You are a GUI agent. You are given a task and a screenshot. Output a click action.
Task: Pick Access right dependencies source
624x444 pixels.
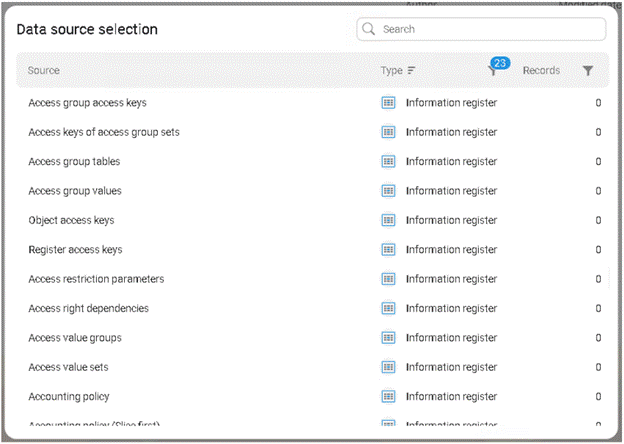pyautogui.click(x=88, y=308)
